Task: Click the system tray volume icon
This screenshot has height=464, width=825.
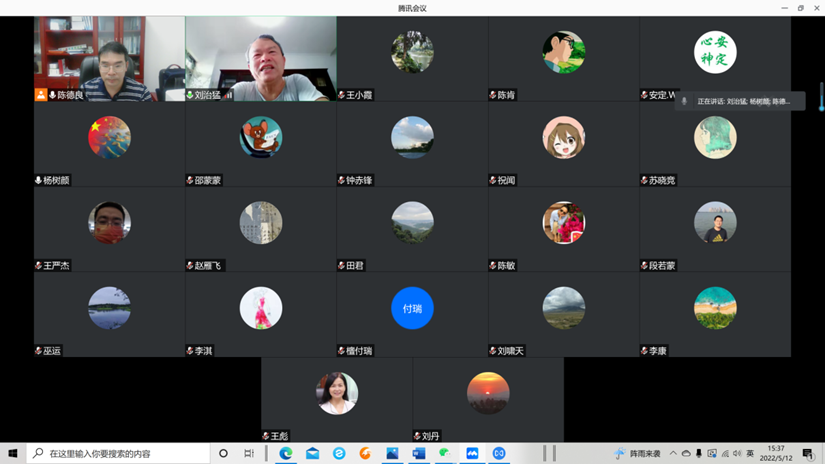Action: point(737,453)
